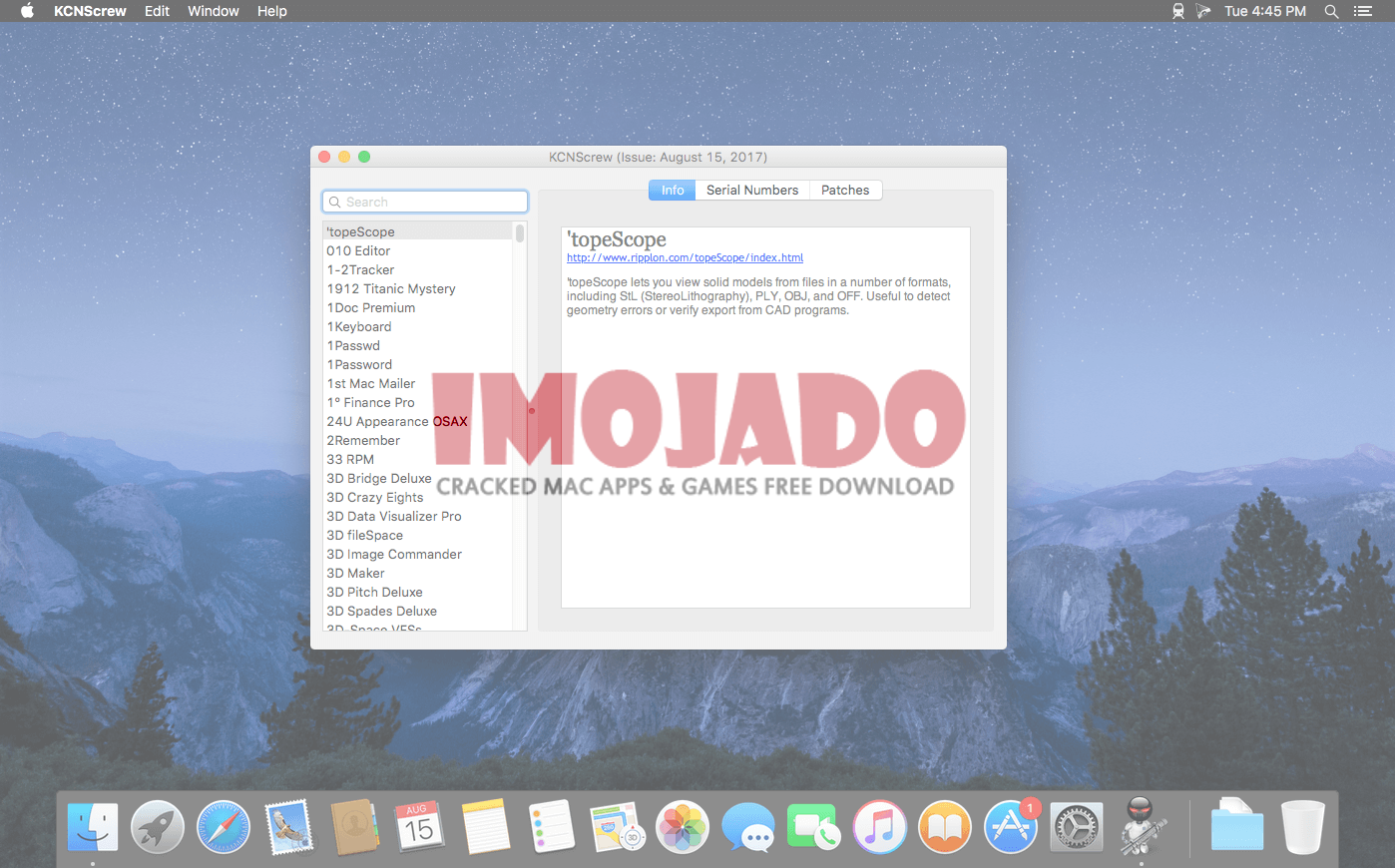Select '1-2Tracker' in the list
Viewport: 1395px width, 868px height.
(x=417, y=269)
